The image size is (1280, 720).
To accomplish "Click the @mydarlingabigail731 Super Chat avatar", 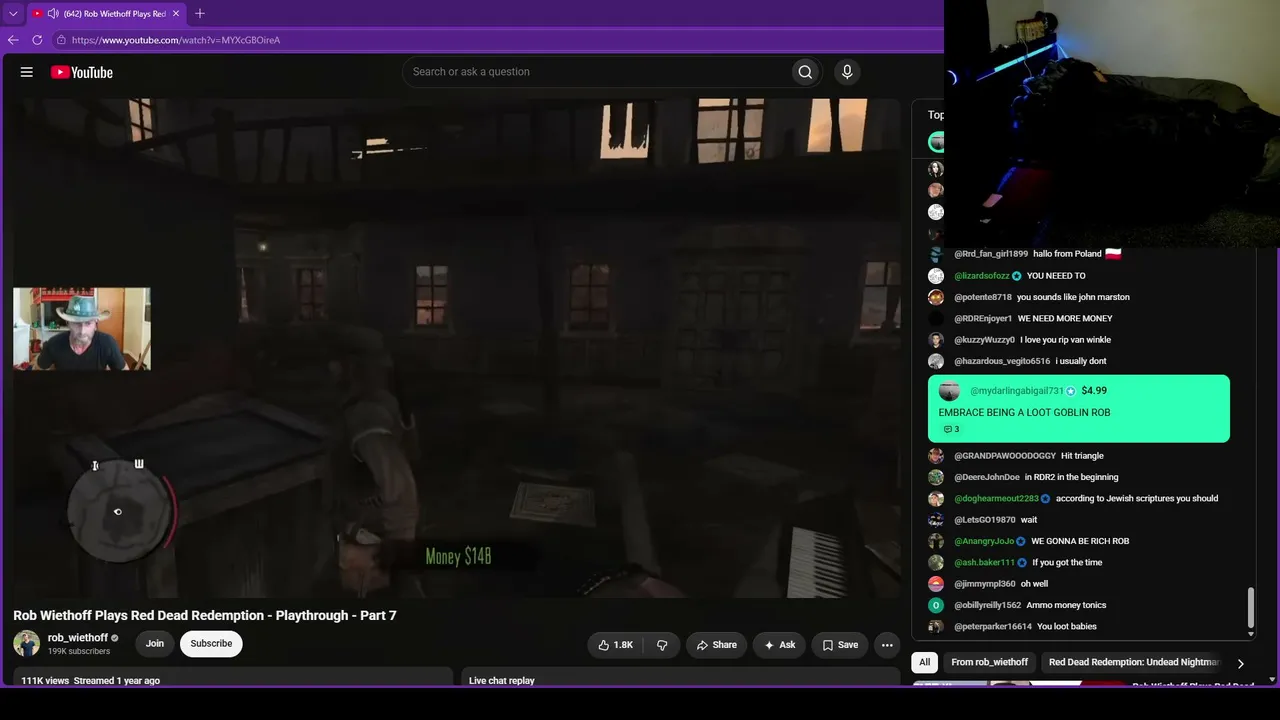I will point(950,391).
